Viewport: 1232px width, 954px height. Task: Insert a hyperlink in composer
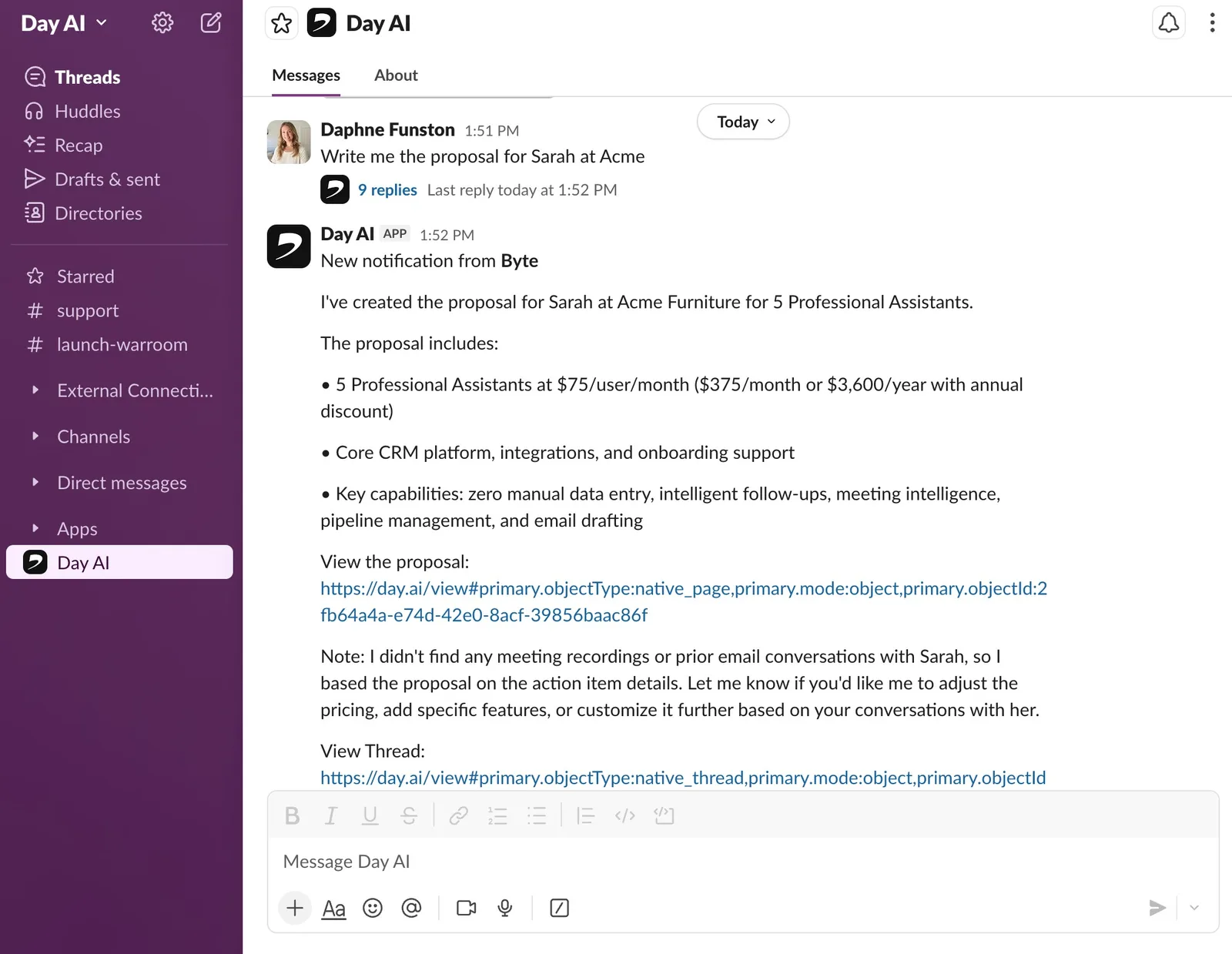(x=458, y=815)
